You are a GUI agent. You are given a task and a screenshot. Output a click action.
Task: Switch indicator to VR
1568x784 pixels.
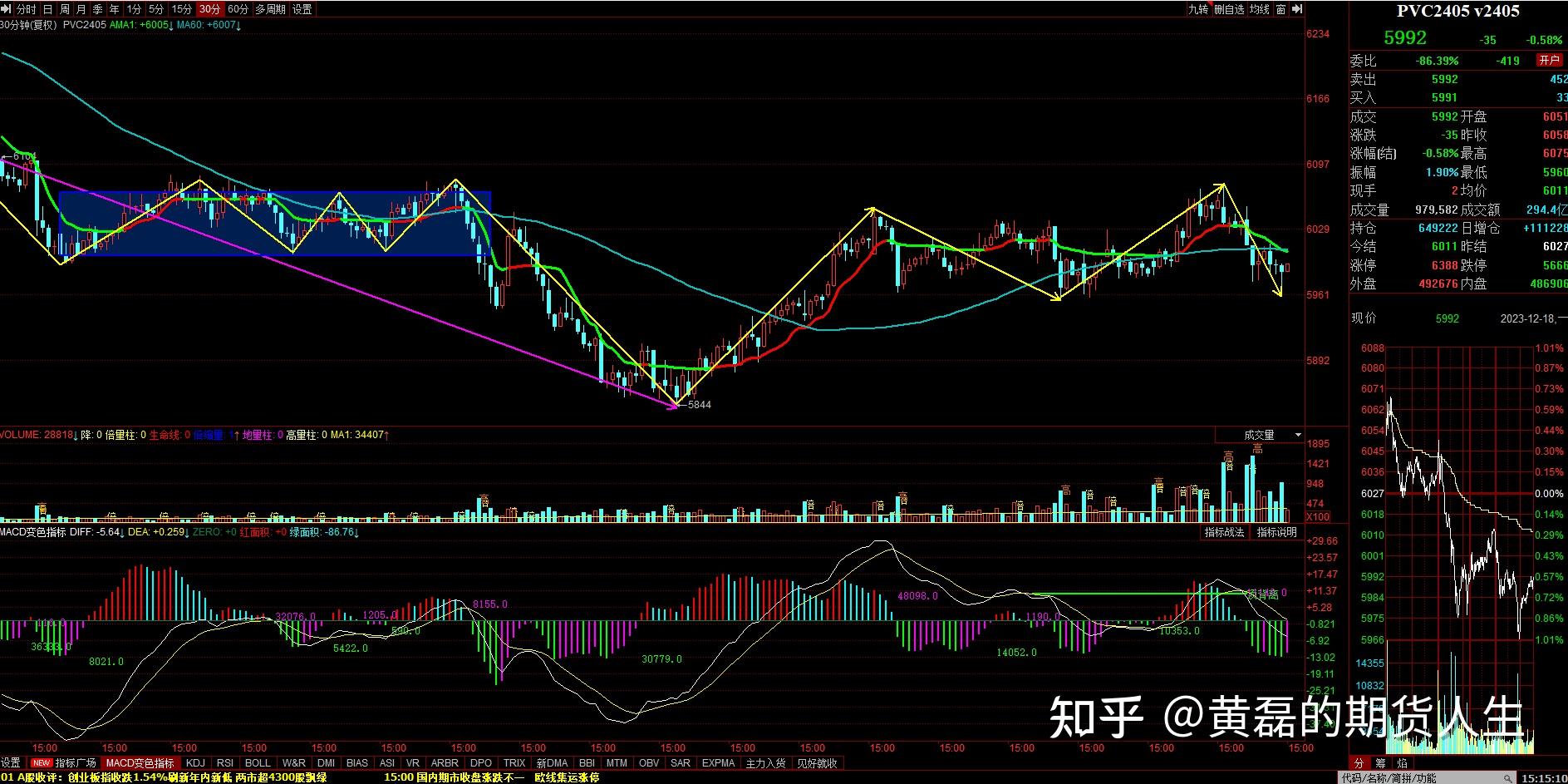click(x=413, y=762)
